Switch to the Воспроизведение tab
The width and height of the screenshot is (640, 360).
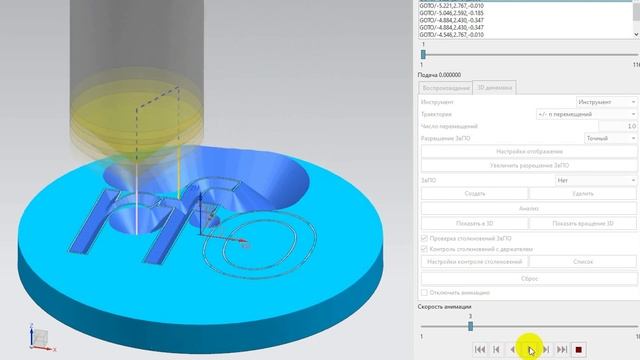coord(445,88)
